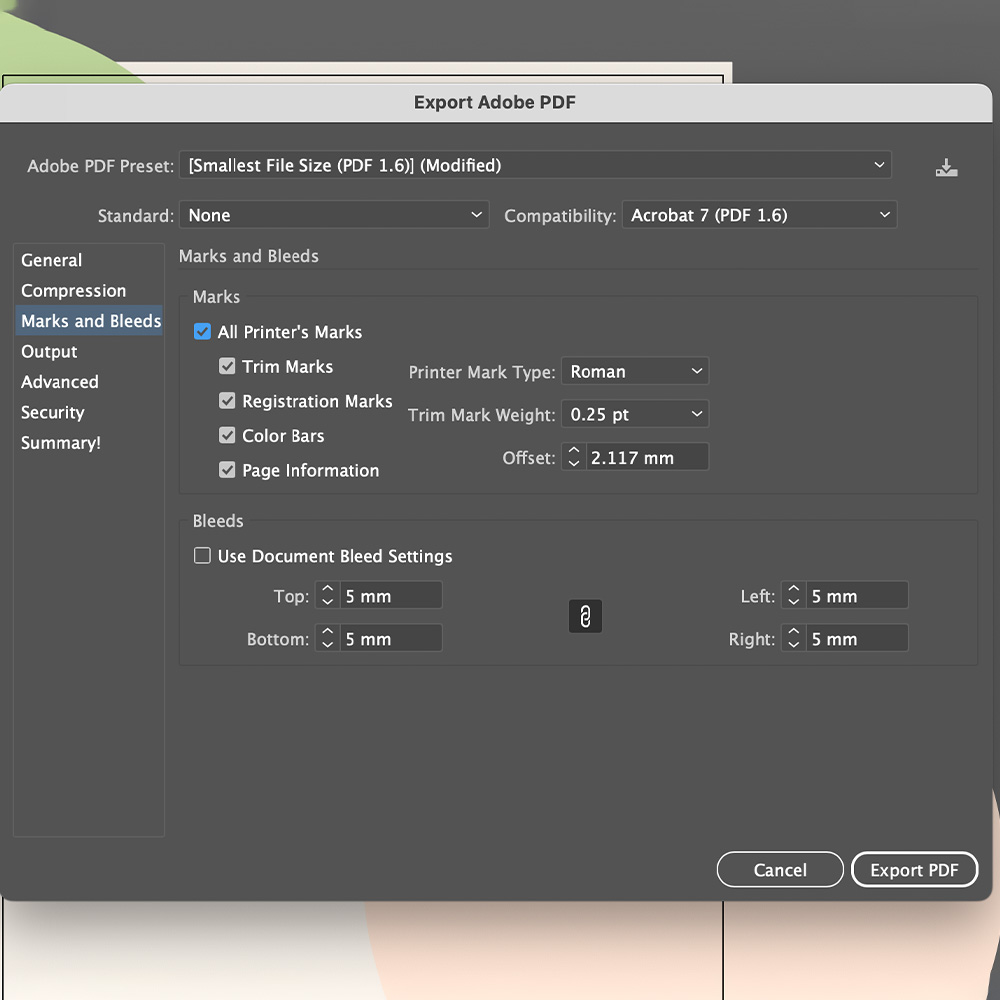The width and height of the screenshot is (1000, 1000).
Task: Uncheck the Registration Marks checkbox
Action: (x=227, y=401)
